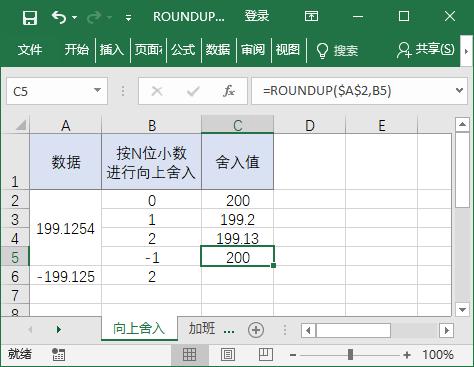
Task: Open the 审阅 ribbon tab
Action: click(x=253, y=50)
